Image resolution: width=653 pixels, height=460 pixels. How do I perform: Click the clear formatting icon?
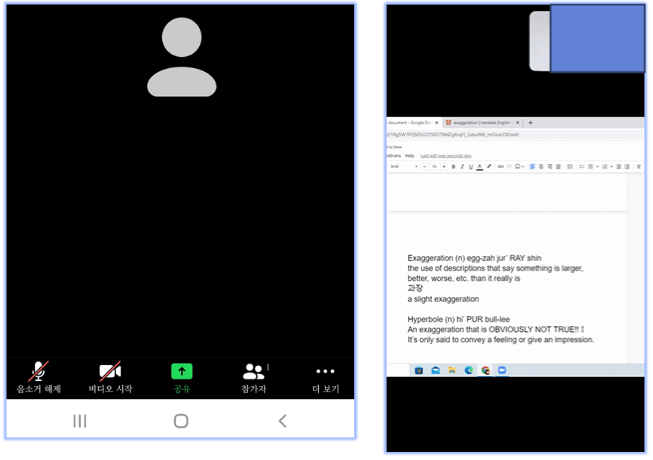(638, 167)
